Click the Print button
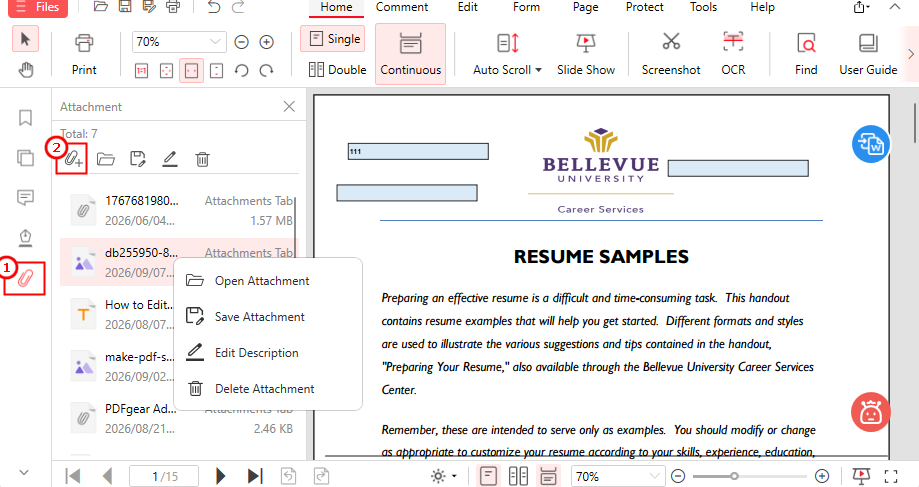 pyautogui.click(x=84, y=55)
